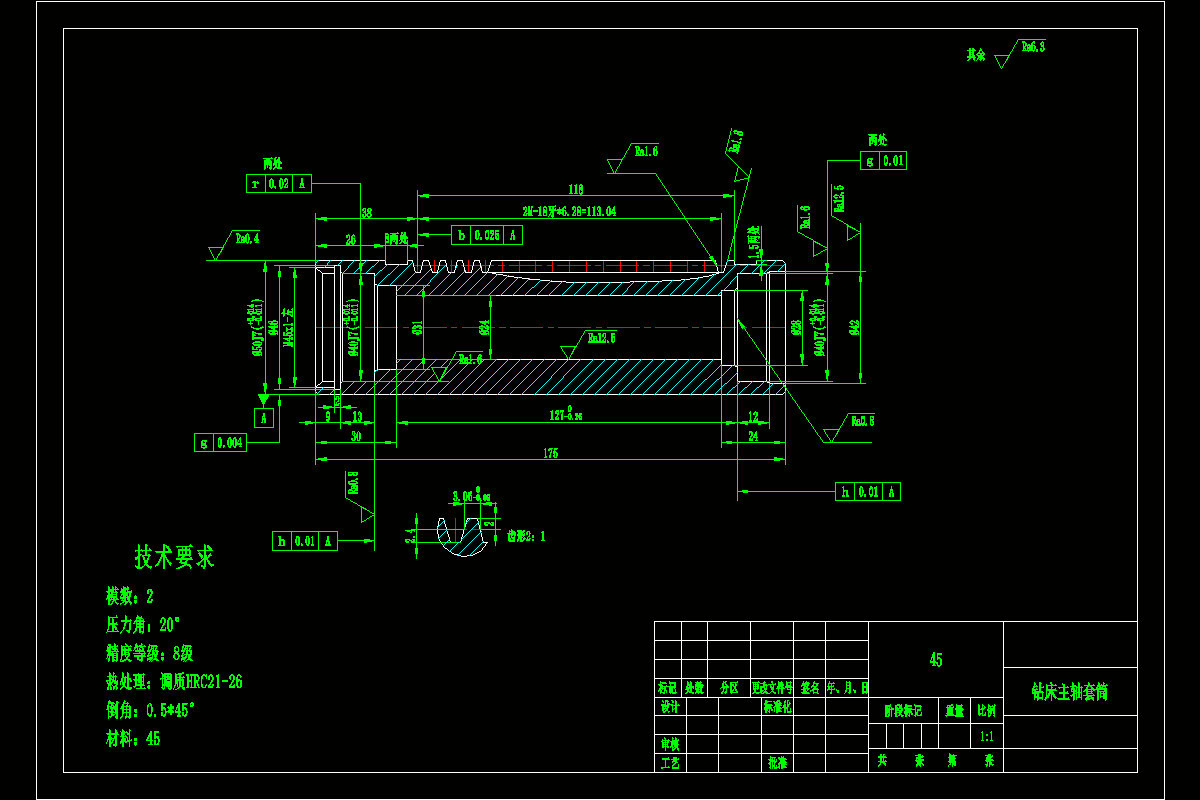
Task: Select the Ra6.3 roughness value
Action: 1033,46
